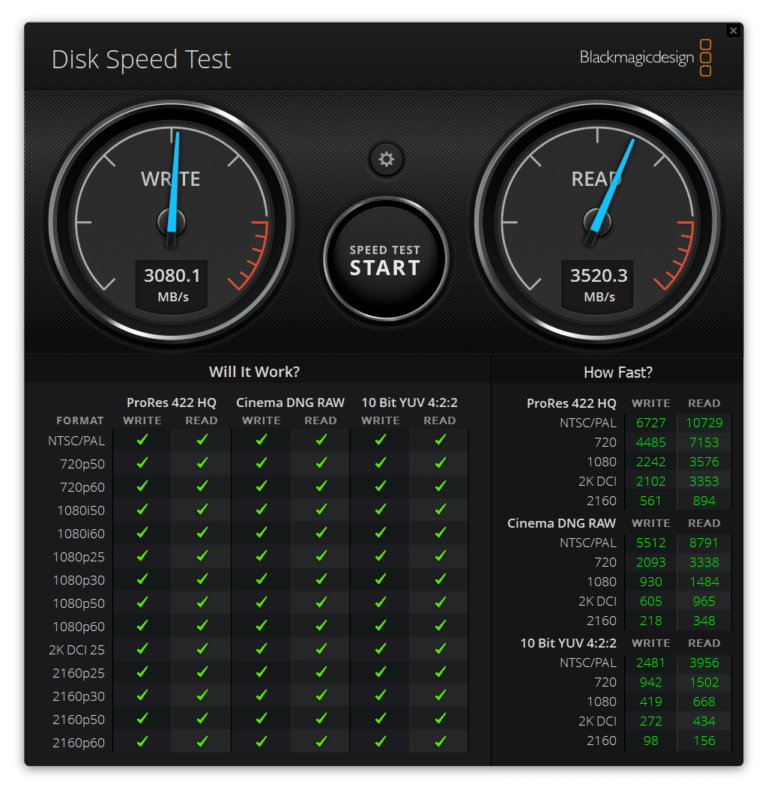768x793 pixels.
Task: Click Cinema DNG 2K DCI read value 965
Action: click(704, 601)
